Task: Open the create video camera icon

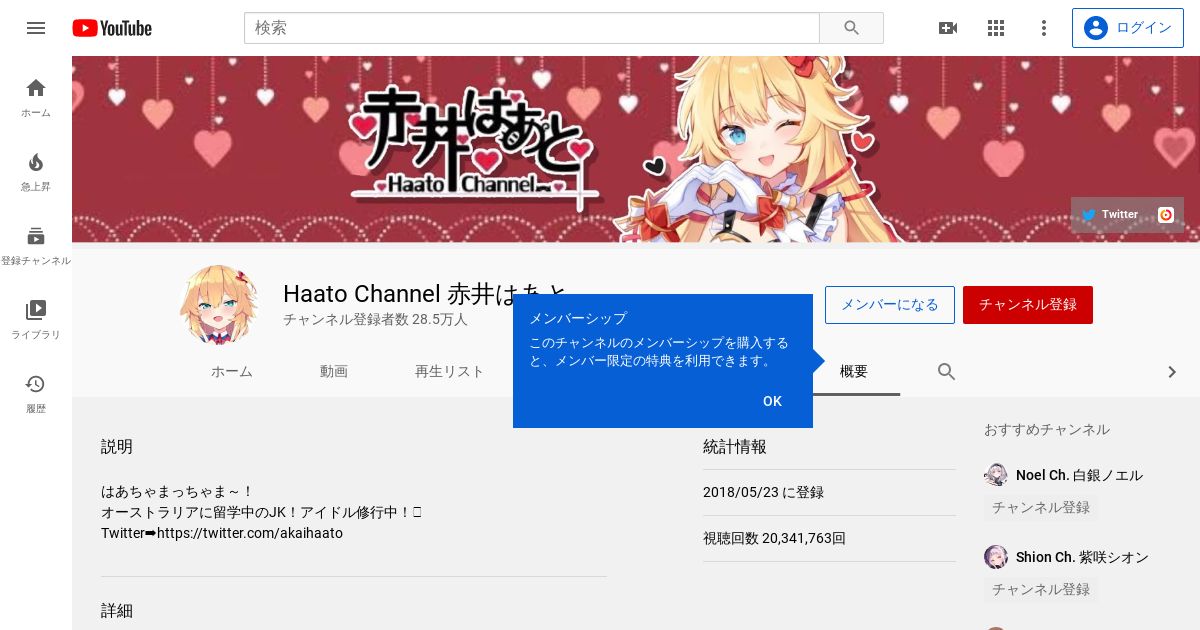Action: (948, 28)
